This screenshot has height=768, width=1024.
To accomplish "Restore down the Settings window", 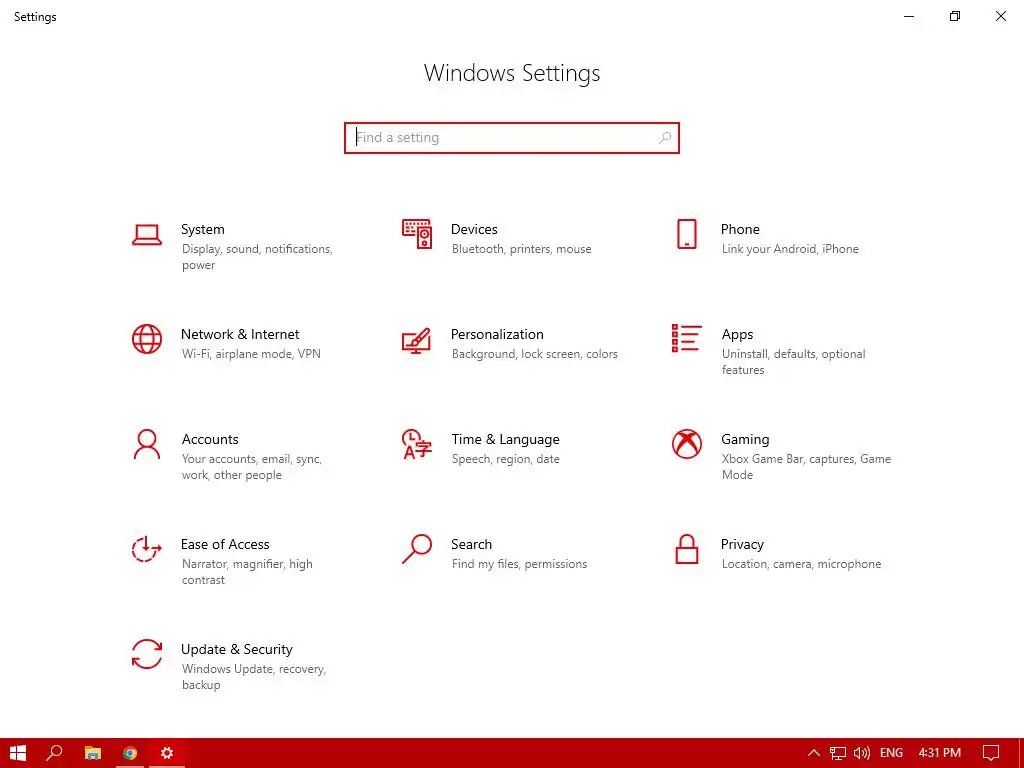I will pyautogui.click(x=955, y=16).
